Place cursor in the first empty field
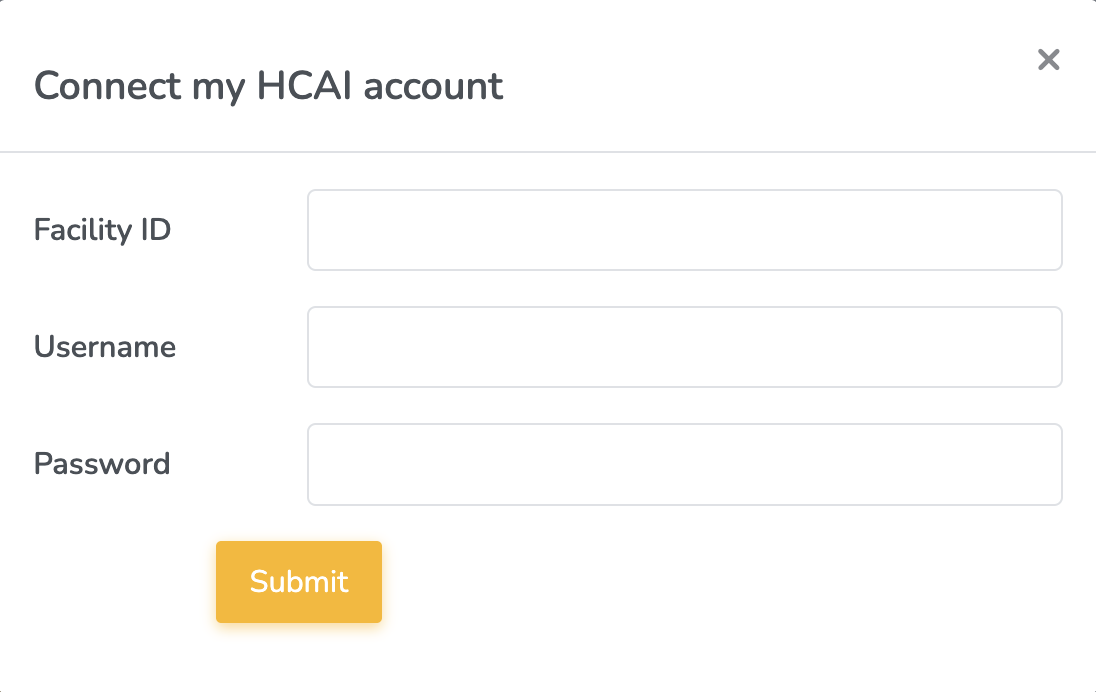The image size is (1096, 692). 685,229
